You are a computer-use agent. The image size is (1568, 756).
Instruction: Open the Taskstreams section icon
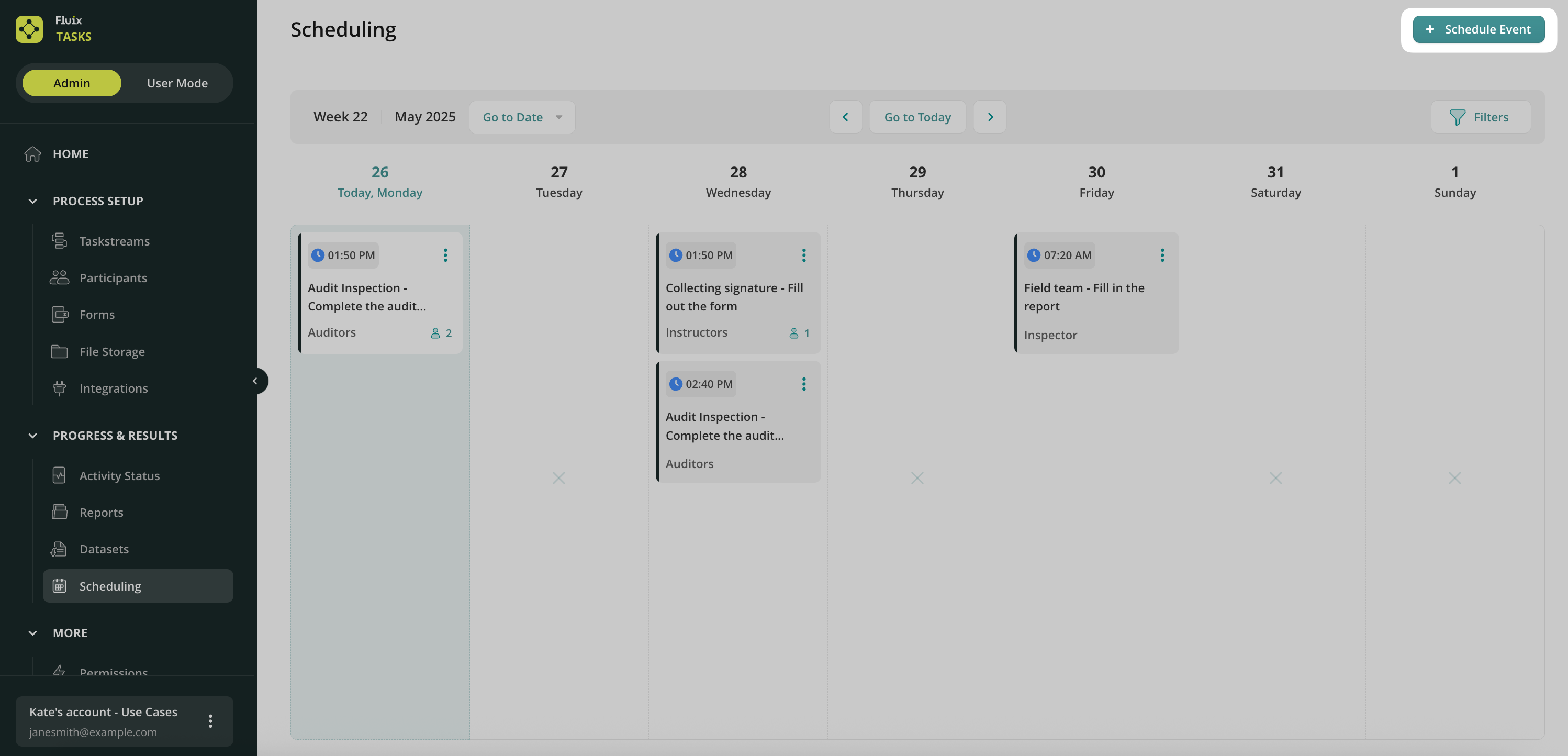(59, 241)
